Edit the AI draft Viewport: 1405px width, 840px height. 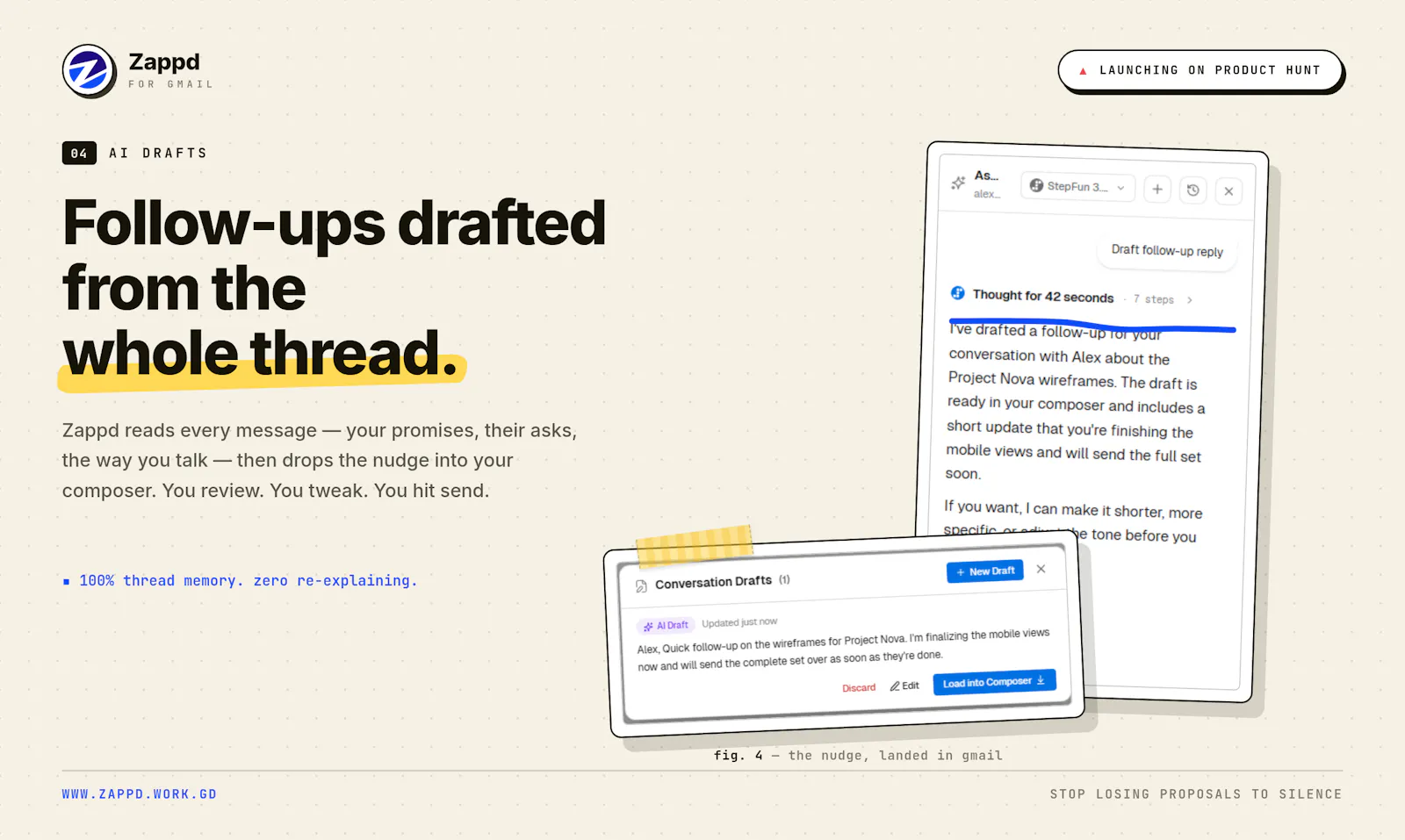[904, 686]
